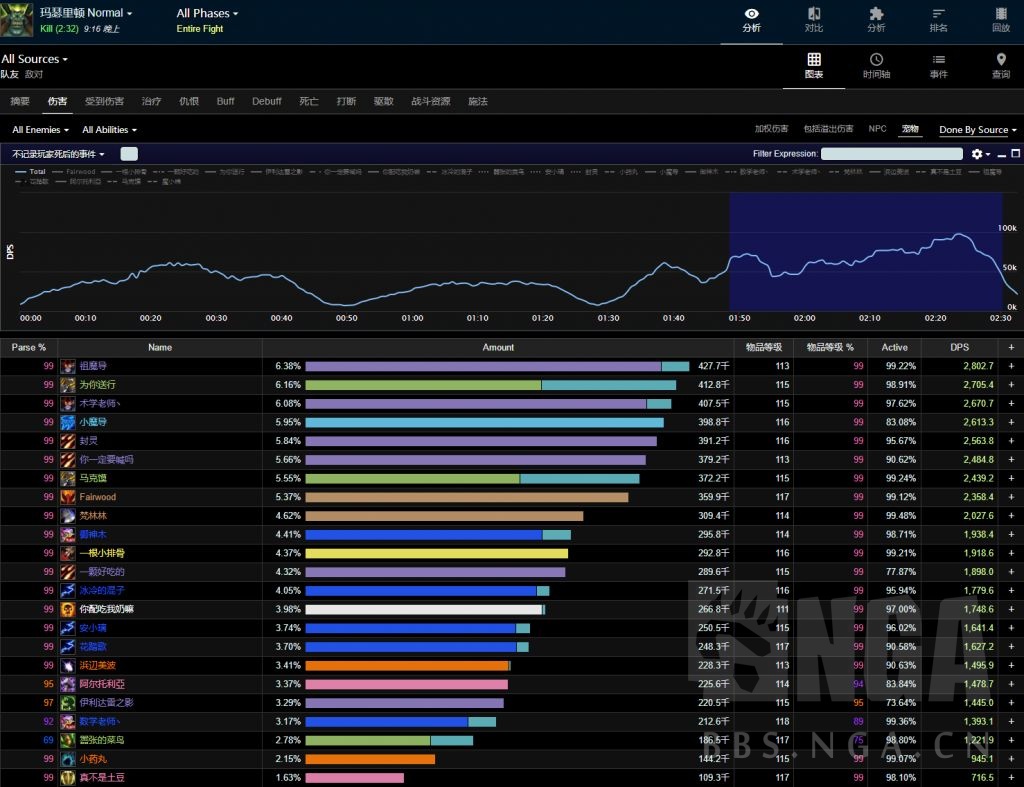This screenshot has width=1024, height=787.
Task: Click the chart settings gear icon
Action: pyautogui.click(x=978, y=154)
